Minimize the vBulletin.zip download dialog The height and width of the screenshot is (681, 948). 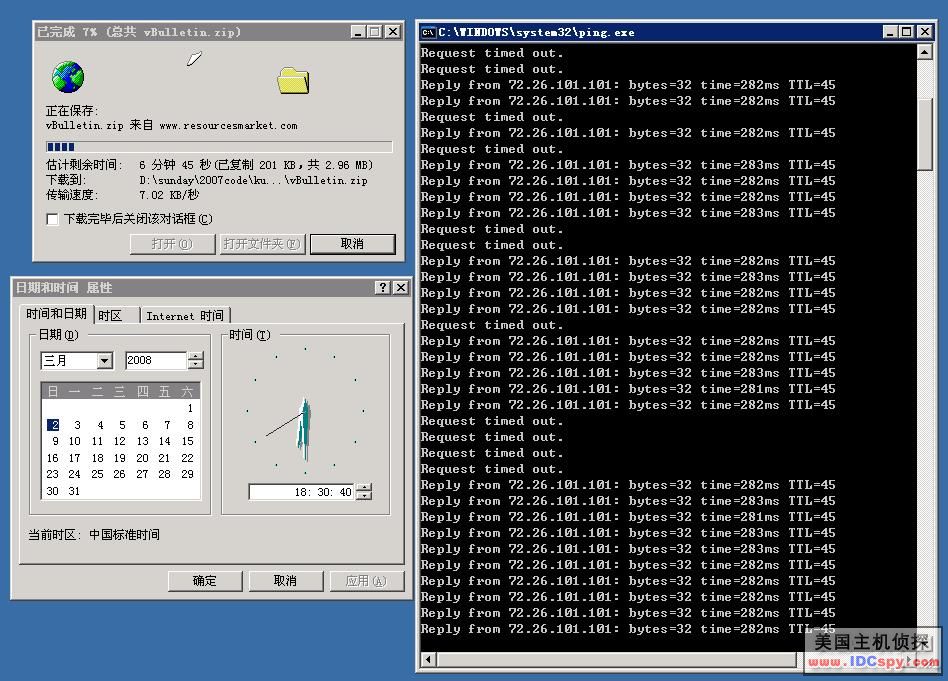click(x=359, y=31)
